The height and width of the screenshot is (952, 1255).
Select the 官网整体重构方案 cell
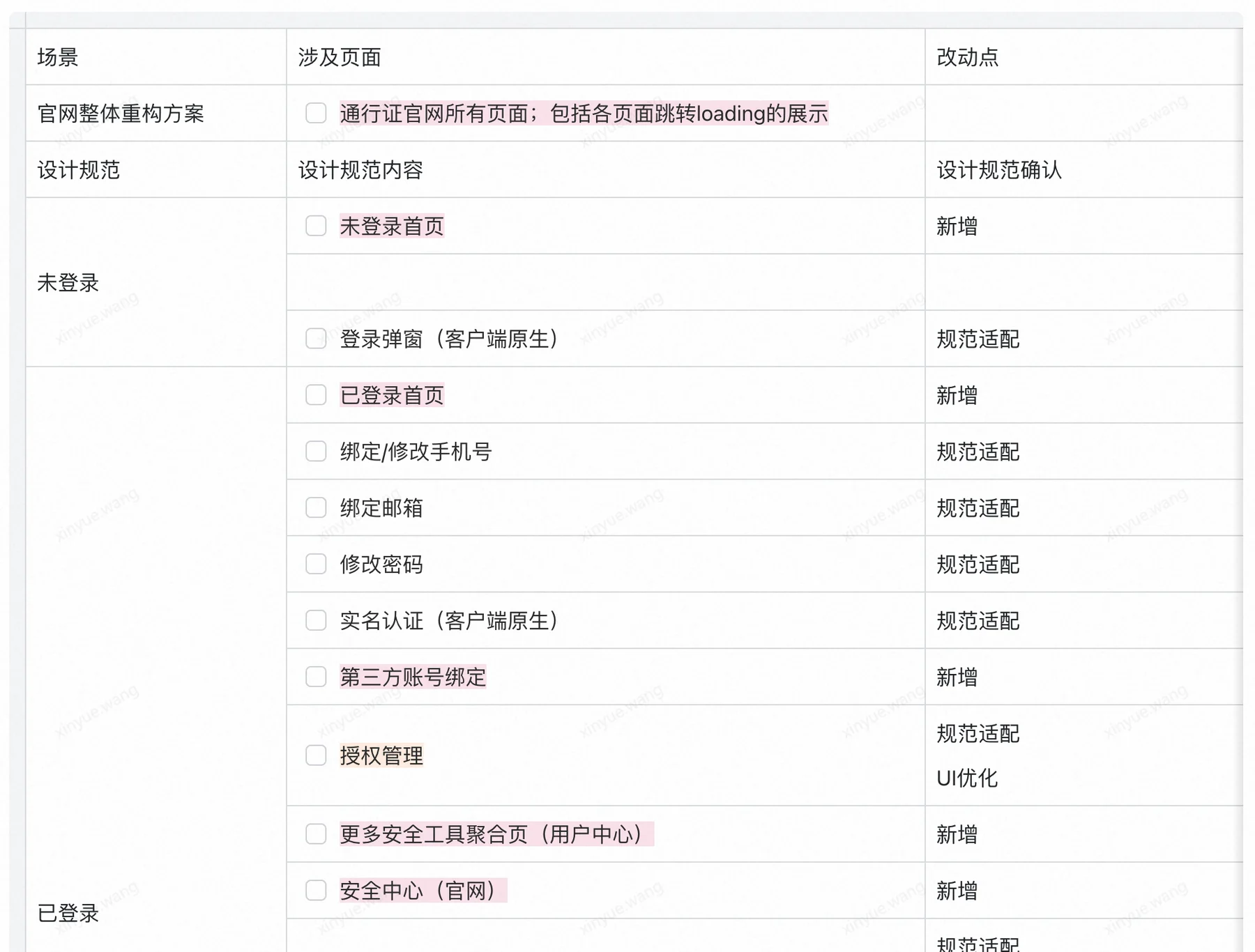(x=156, y=114)
